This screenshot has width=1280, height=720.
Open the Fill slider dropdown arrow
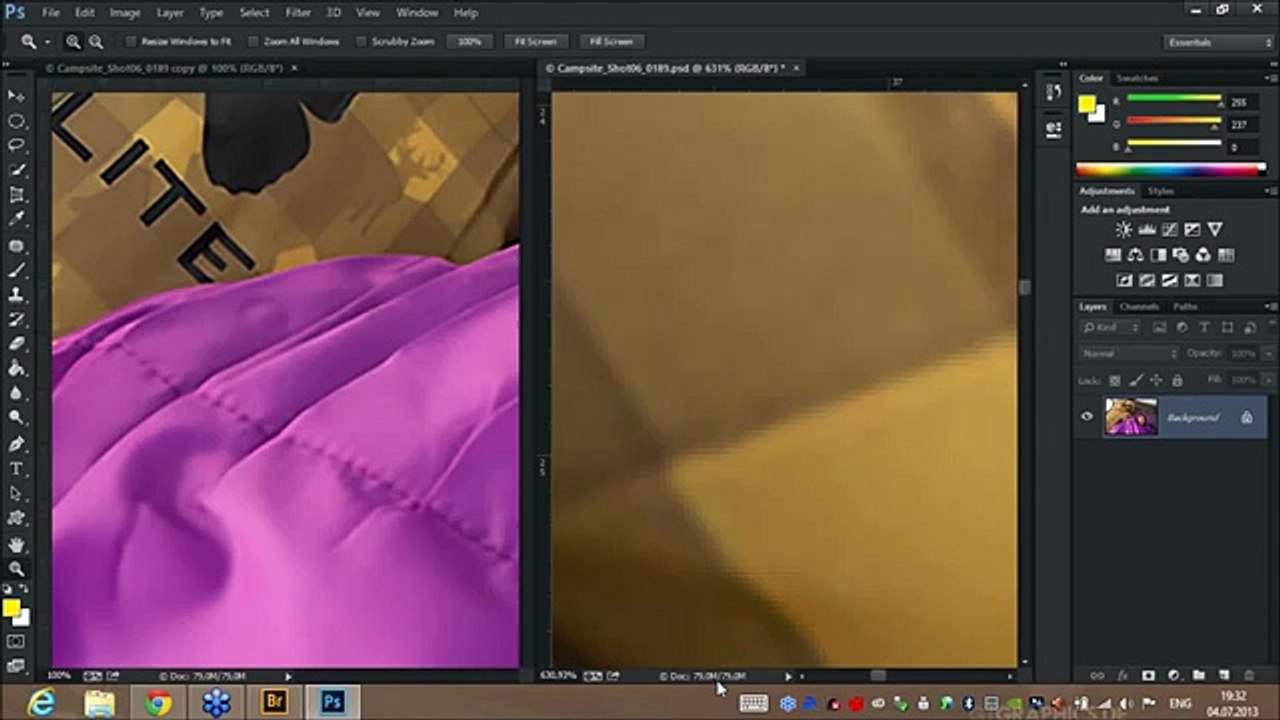tap(1269, 380)
